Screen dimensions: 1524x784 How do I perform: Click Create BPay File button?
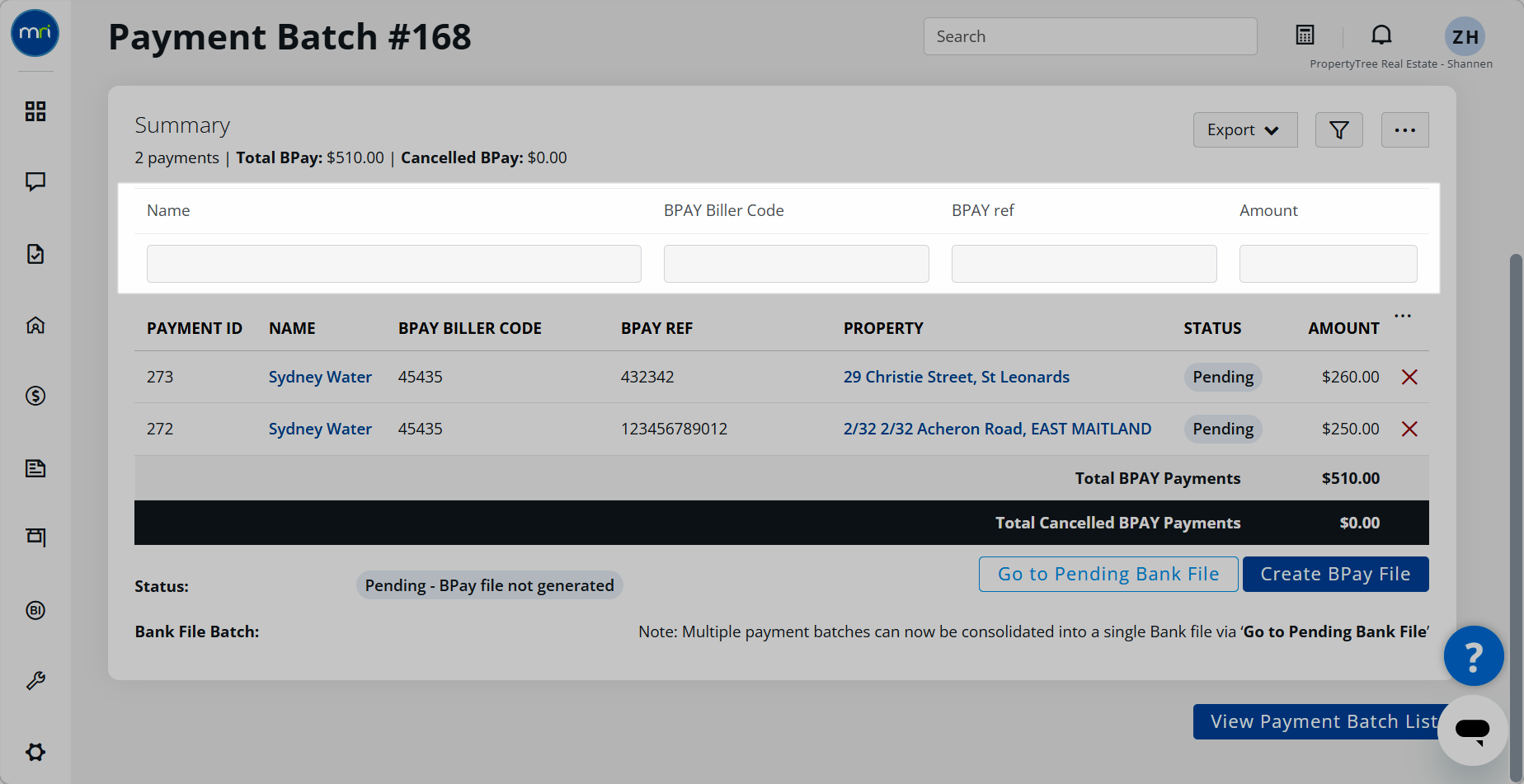(1336, 574)
